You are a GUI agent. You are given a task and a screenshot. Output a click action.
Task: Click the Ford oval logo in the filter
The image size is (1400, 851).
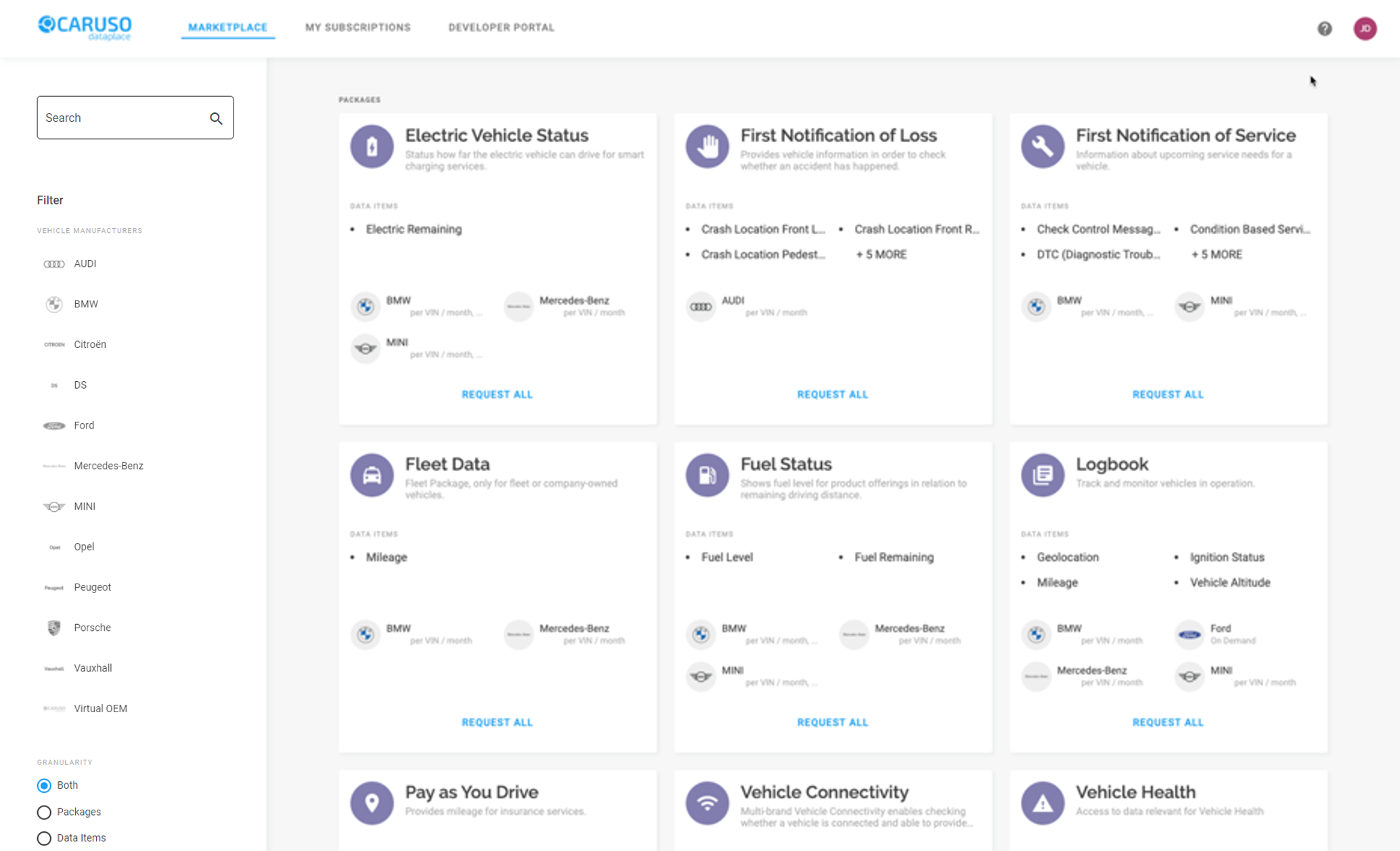coord(54,426)
